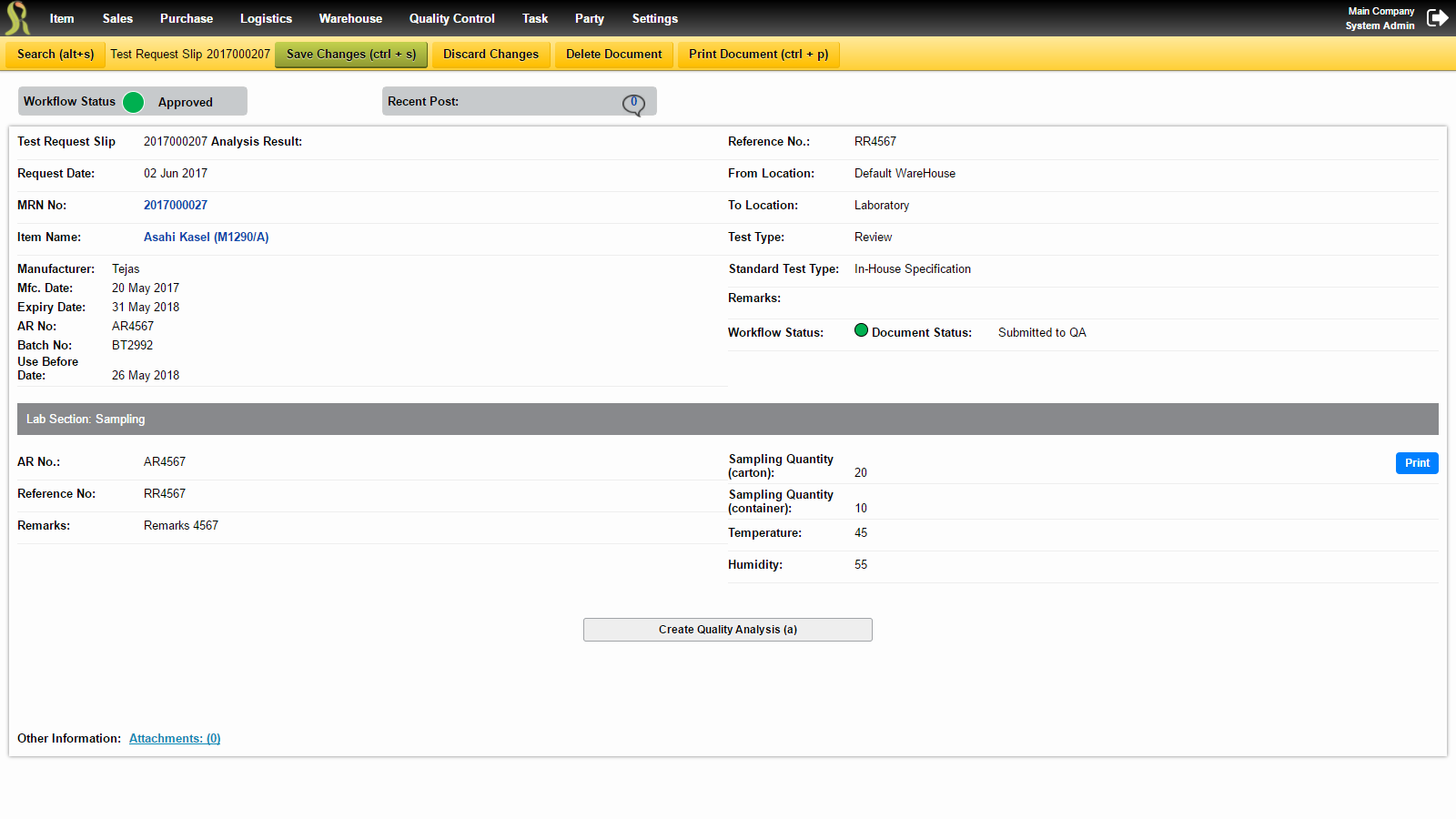
Task: Click the Document Status green circle icon
Action: point(861,330)
